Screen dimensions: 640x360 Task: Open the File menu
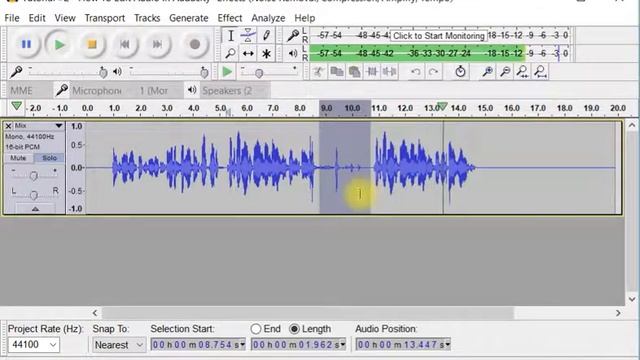click(x=12, y=18)
